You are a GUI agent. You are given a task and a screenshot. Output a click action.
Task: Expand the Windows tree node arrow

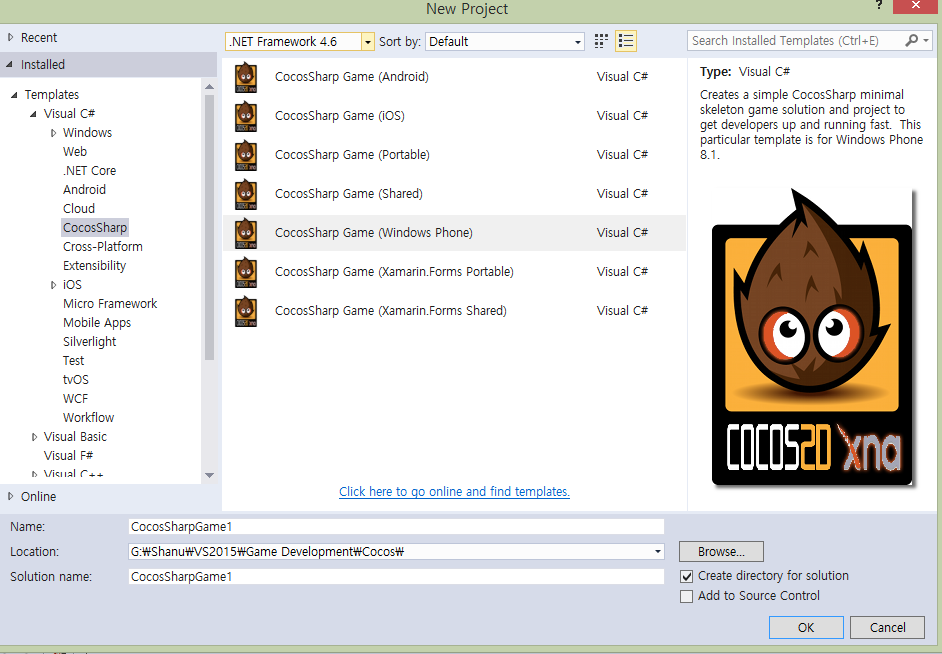pos(53,133)
